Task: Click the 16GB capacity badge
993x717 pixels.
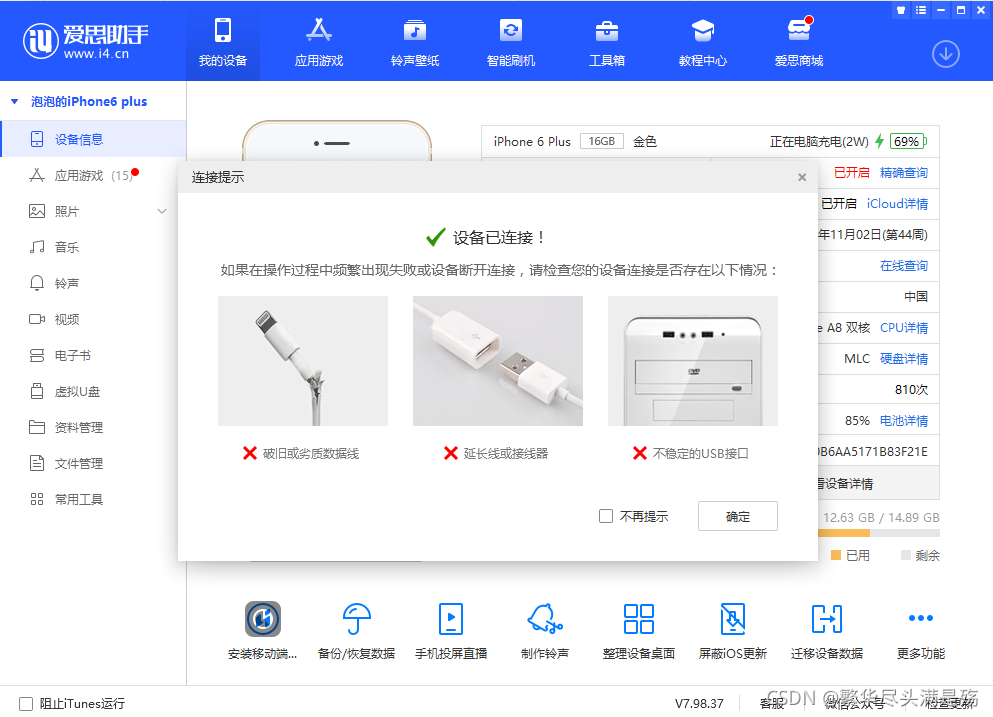Action: pos(602,141)
